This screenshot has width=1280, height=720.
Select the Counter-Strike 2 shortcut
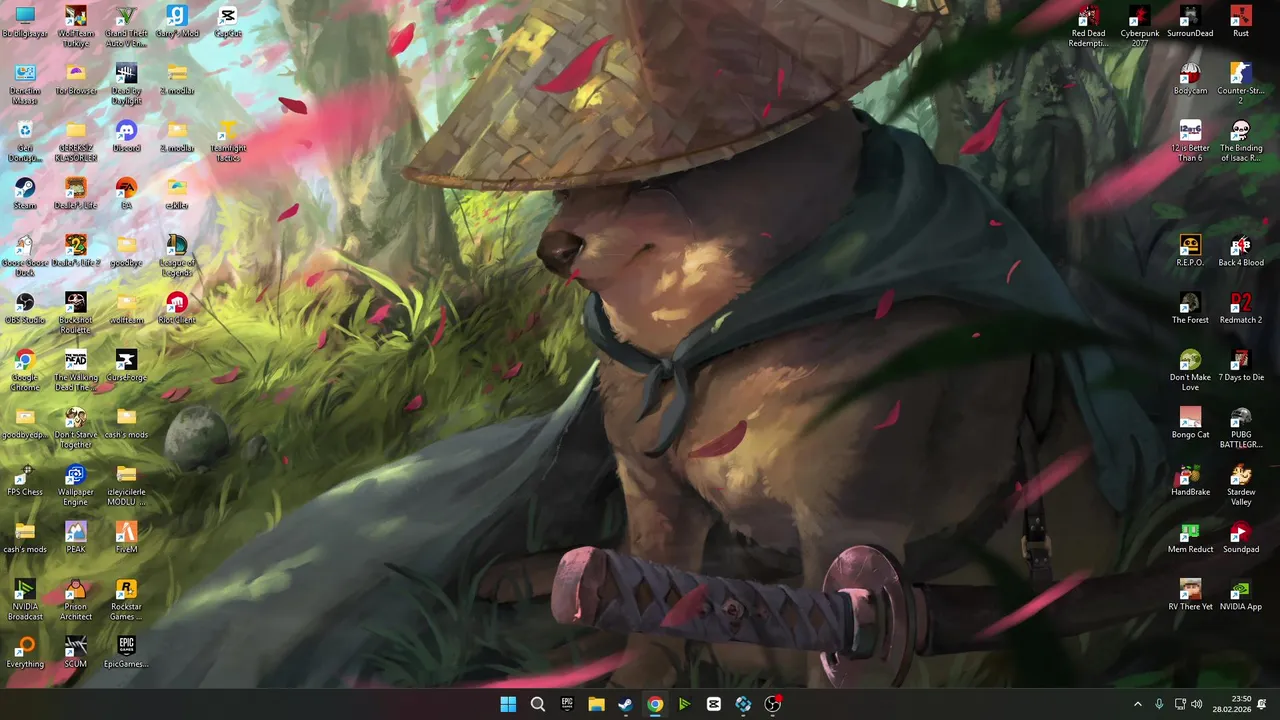tap(1241, 84)
